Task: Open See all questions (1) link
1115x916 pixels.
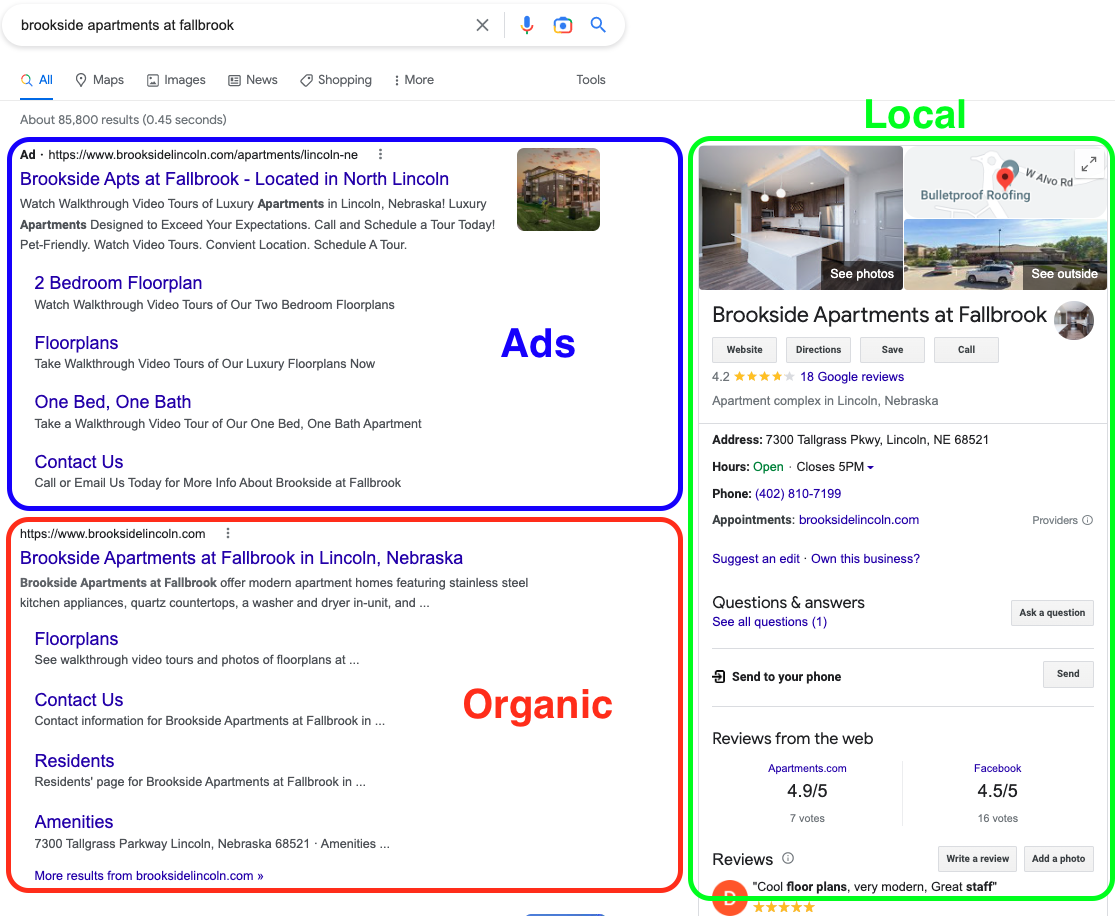Action: [769, 622]
